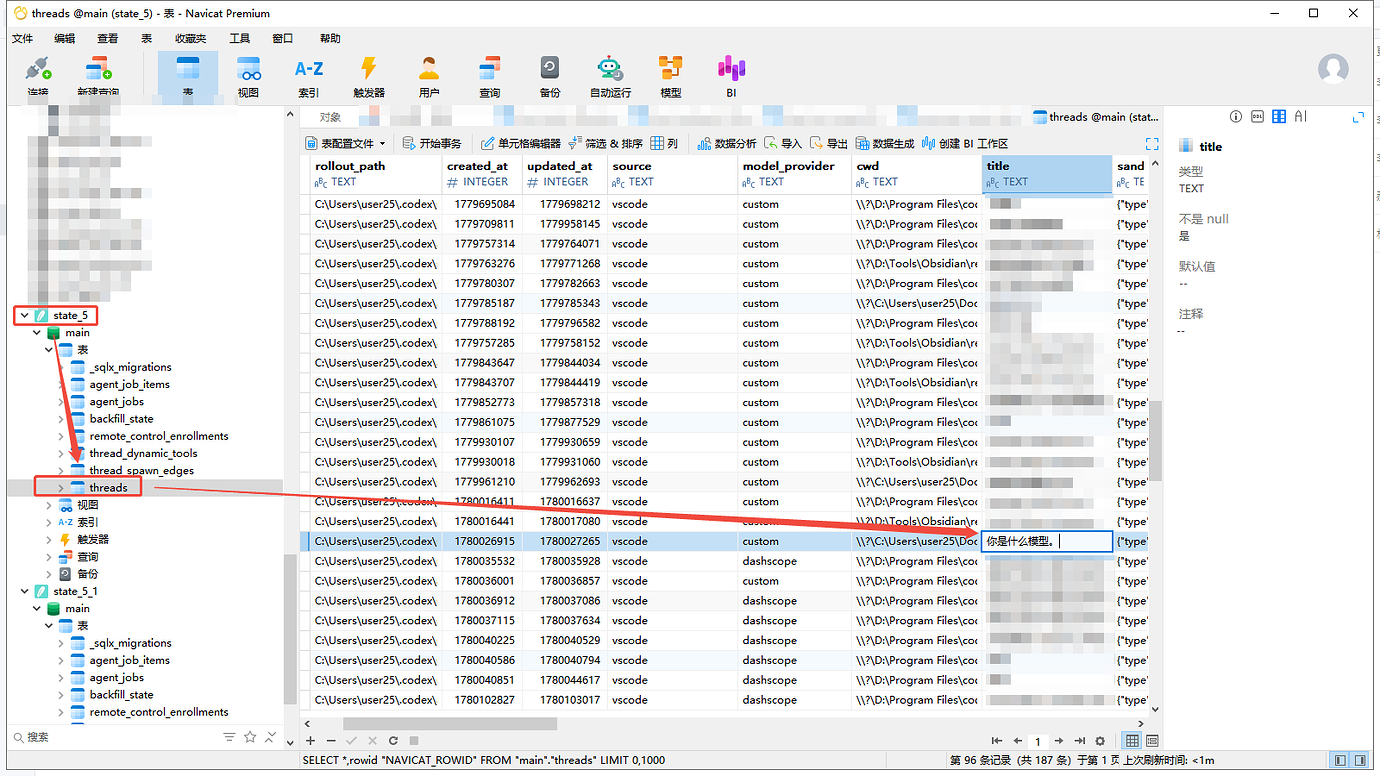
Task: Open the 模型 (Model) toolbar icon
Action: [670, 76]
